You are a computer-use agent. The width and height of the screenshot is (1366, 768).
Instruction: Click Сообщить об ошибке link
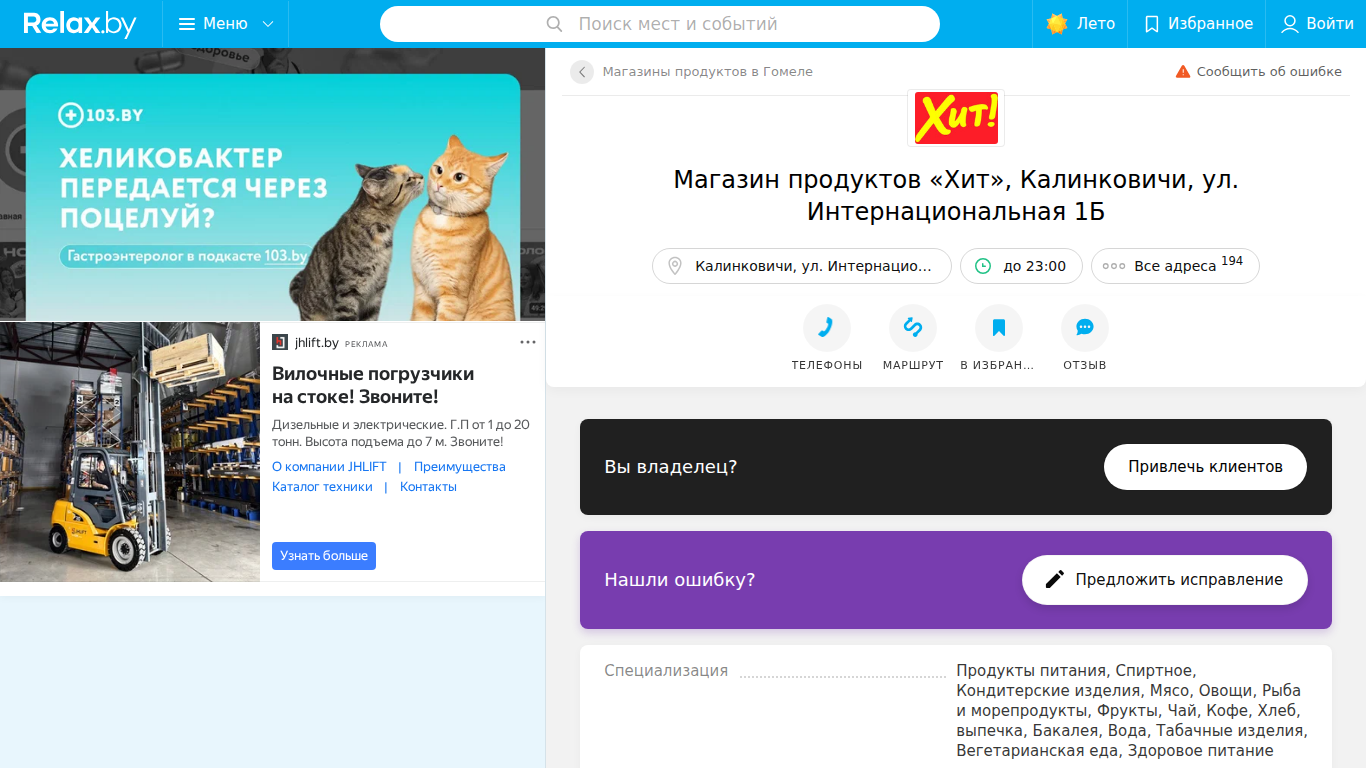1269,72
